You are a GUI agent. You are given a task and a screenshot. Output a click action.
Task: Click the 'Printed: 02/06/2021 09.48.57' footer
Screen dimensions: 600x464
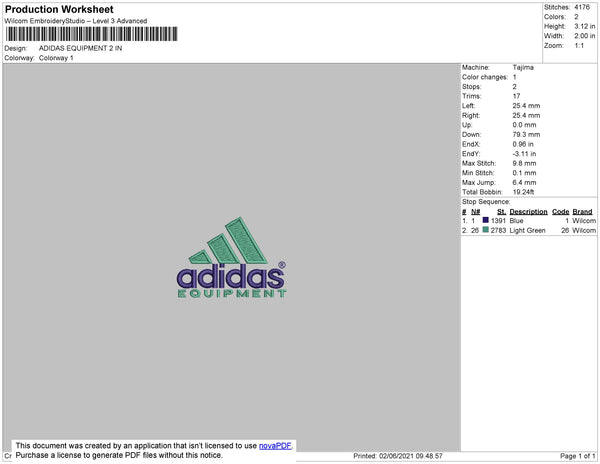tap(398, 456)
